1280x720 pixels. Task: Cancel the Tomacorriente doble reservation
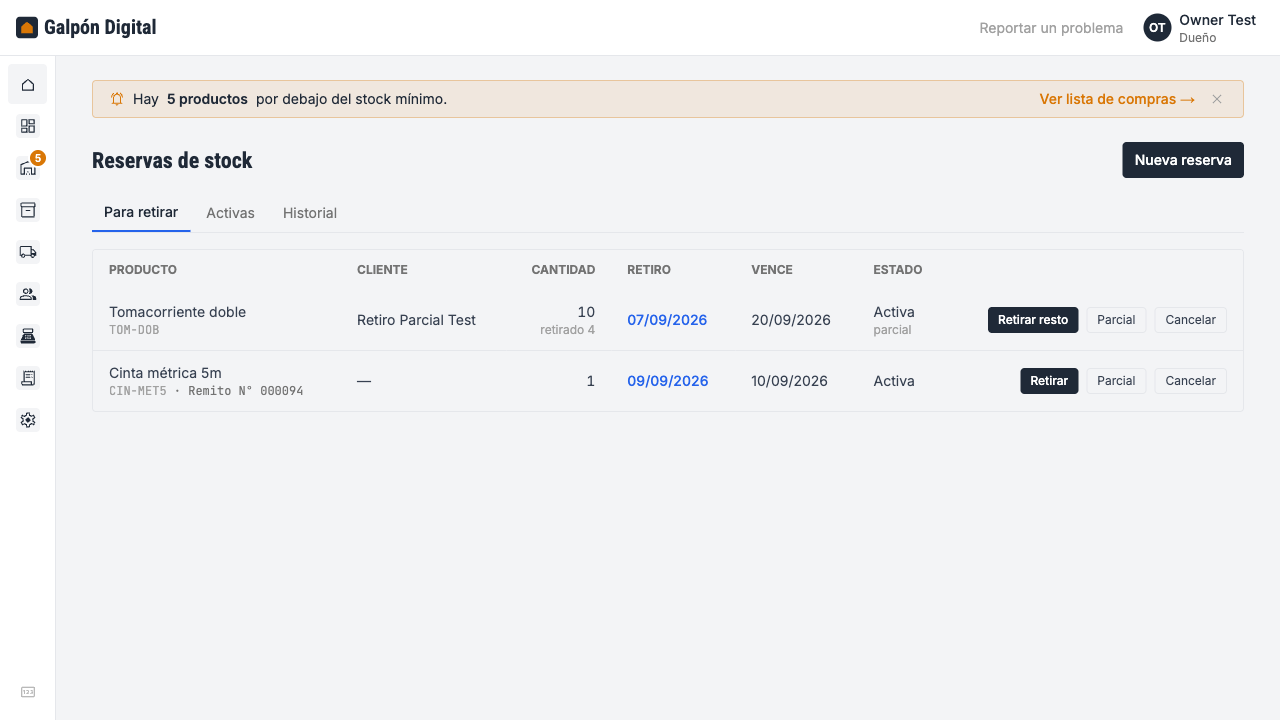click(1191, 320)
